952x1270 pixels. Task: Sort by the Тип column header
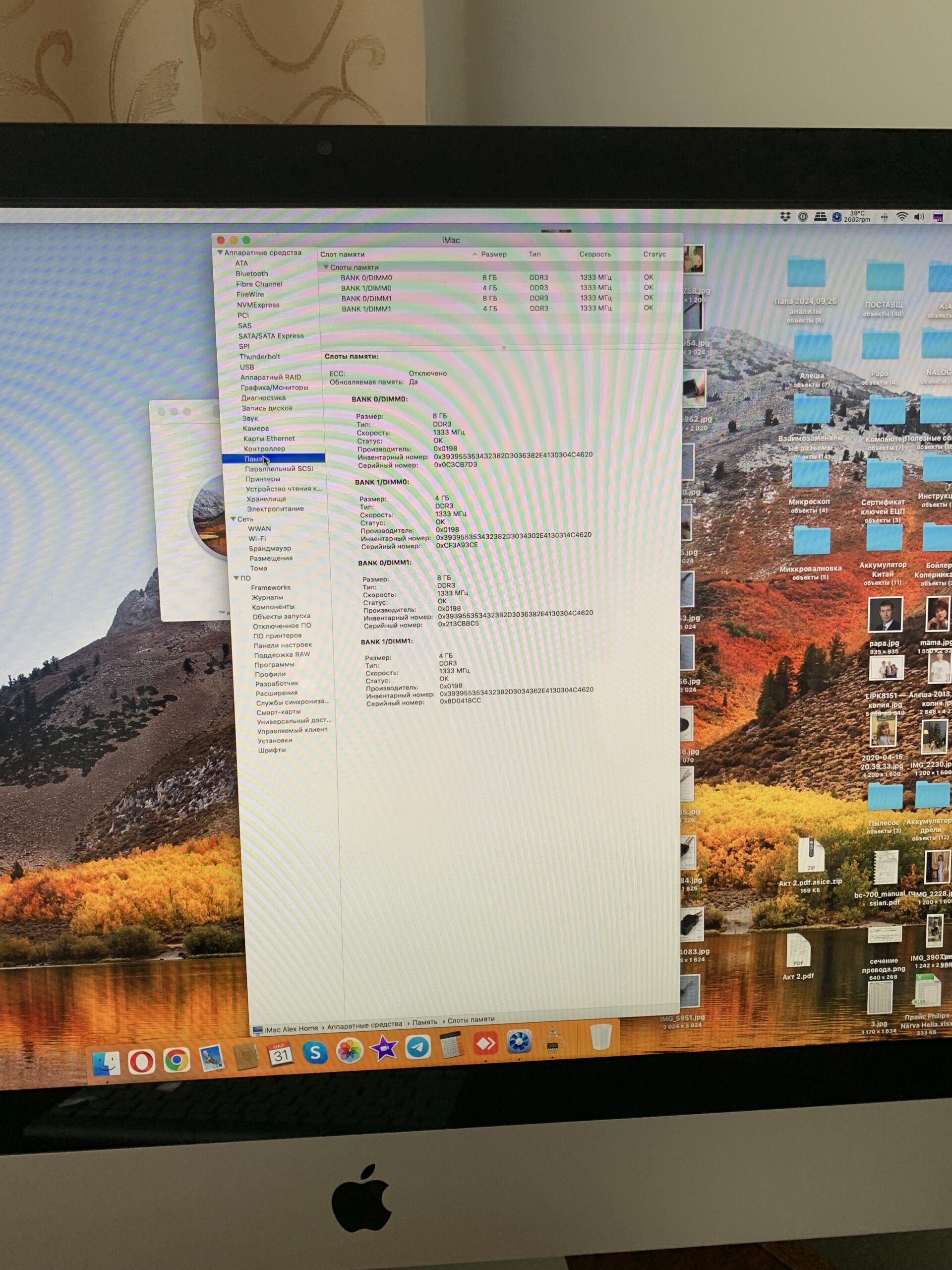534,254
